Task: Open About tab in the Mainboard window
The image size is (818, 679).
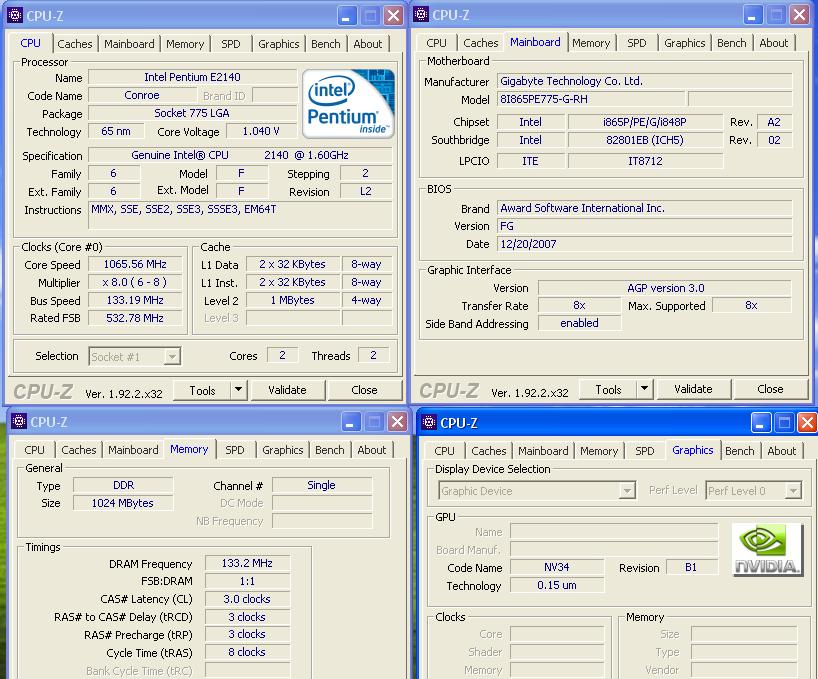Action: pos(773,43)
